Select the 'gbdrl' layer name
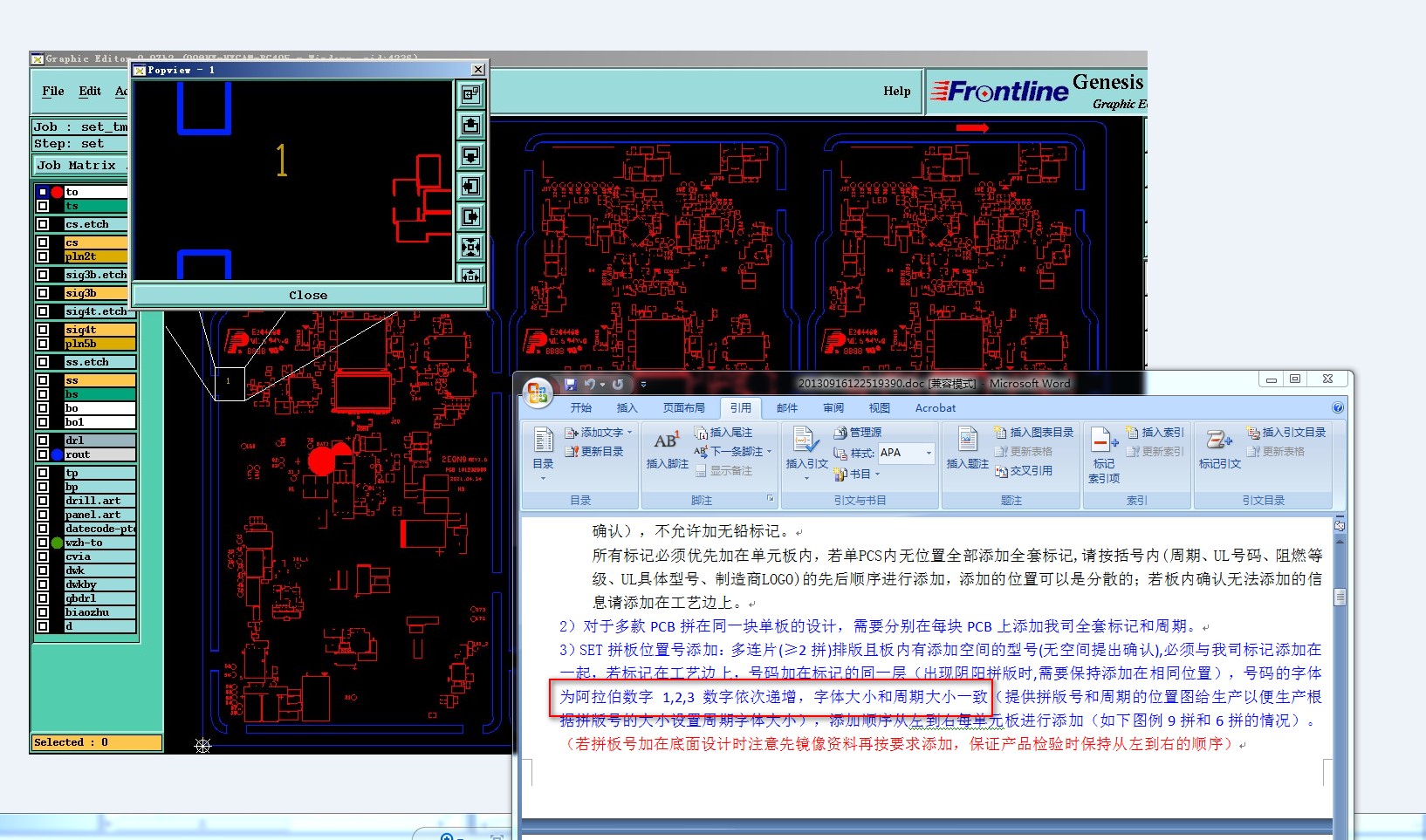This screenshot has width=1426, height=840. click(x=100, y=598)
